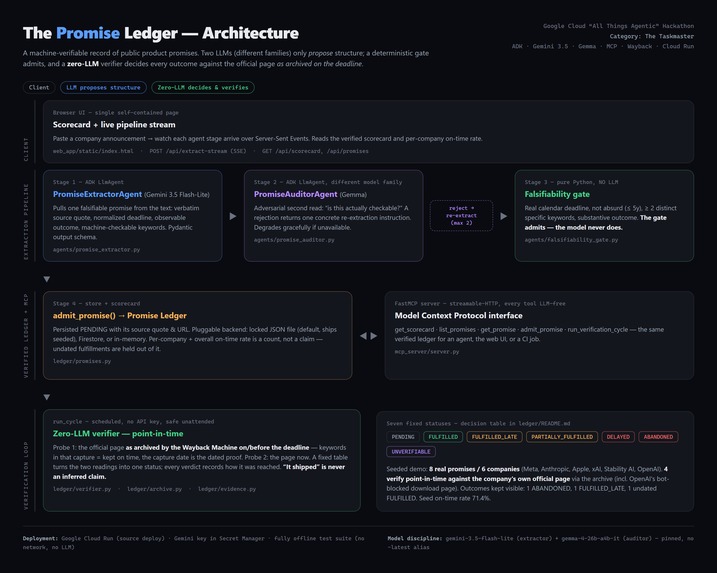Click the agents/promise_auditor.py file path
Screen dimensions: 717x573
294,240
